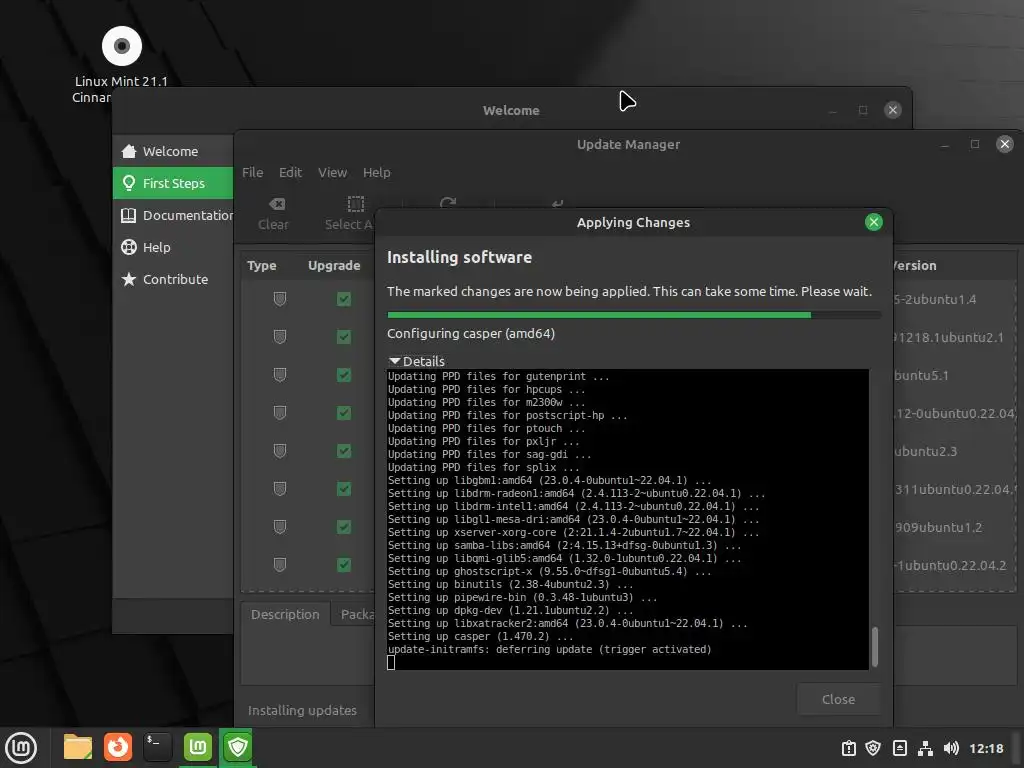Screen dimensions: 1024x768
Task: Toggle the seventh row upgrade checkbox
Action: 344,527
